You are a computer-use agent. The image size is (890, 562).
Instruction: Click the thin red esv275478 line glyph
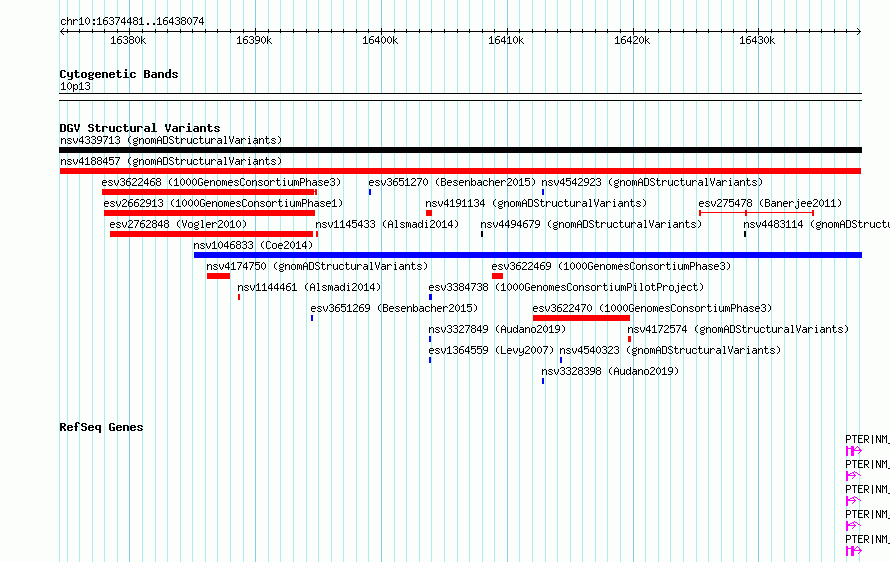click(x=757, y=213)
